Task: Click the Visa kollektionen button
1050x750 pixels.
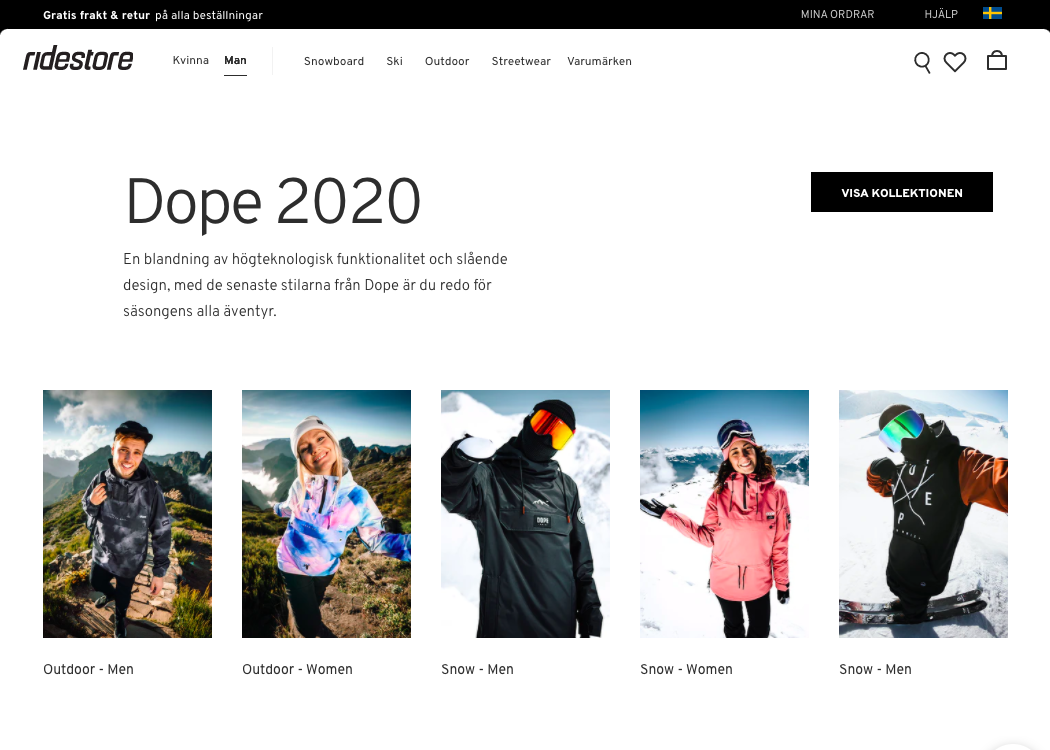Action: pos(902,192)
